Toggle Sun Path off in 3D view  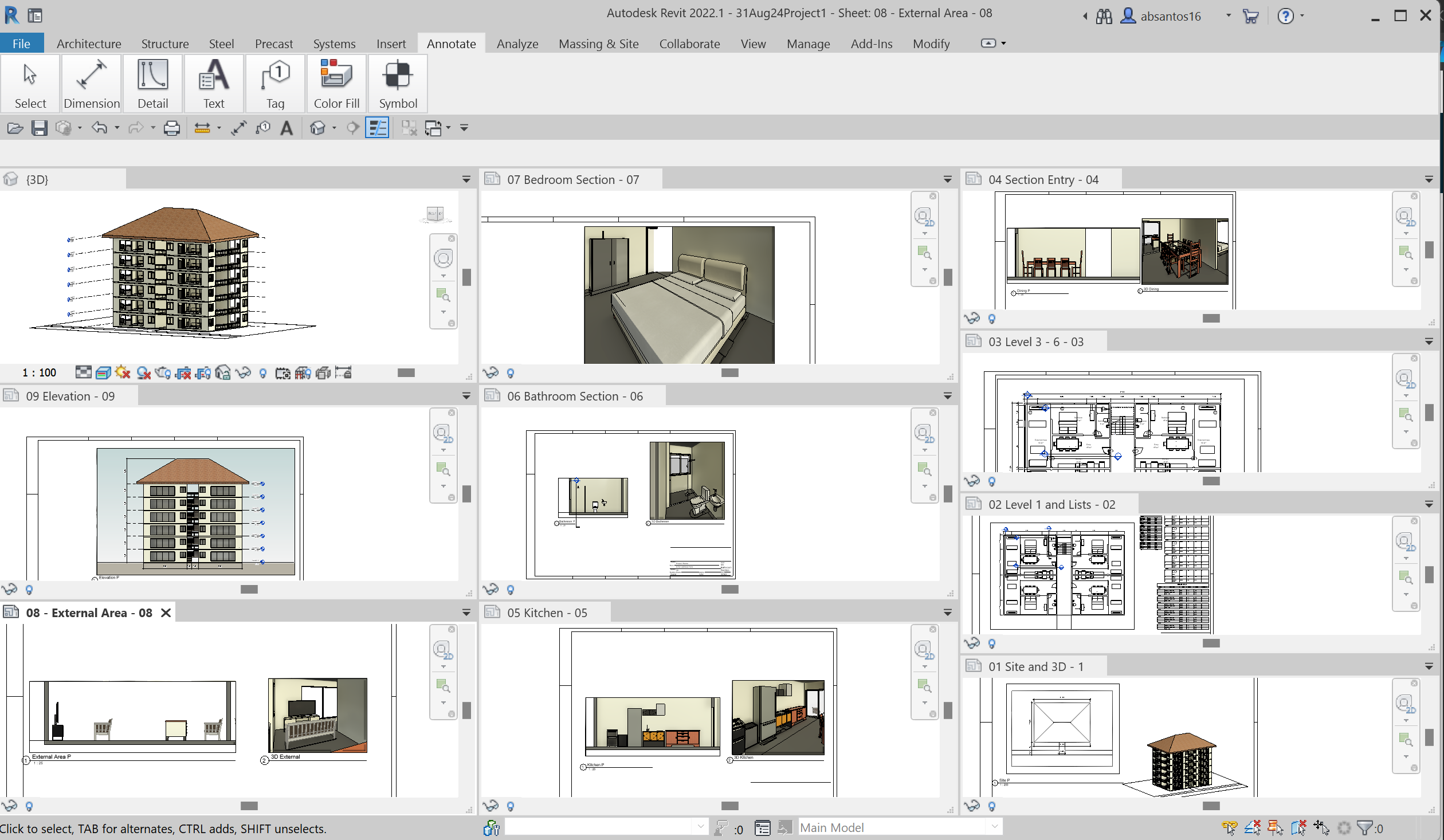pos(123,373)
